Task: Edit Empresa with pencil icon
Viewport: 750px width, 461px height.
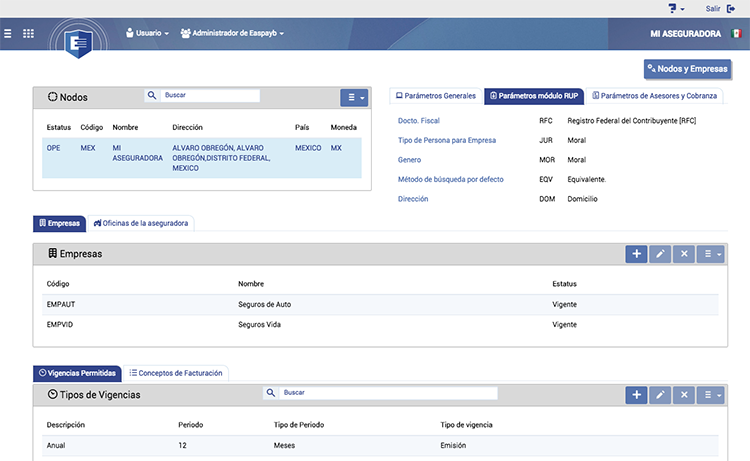Action: pyautogui.click(x=660, y=254)
